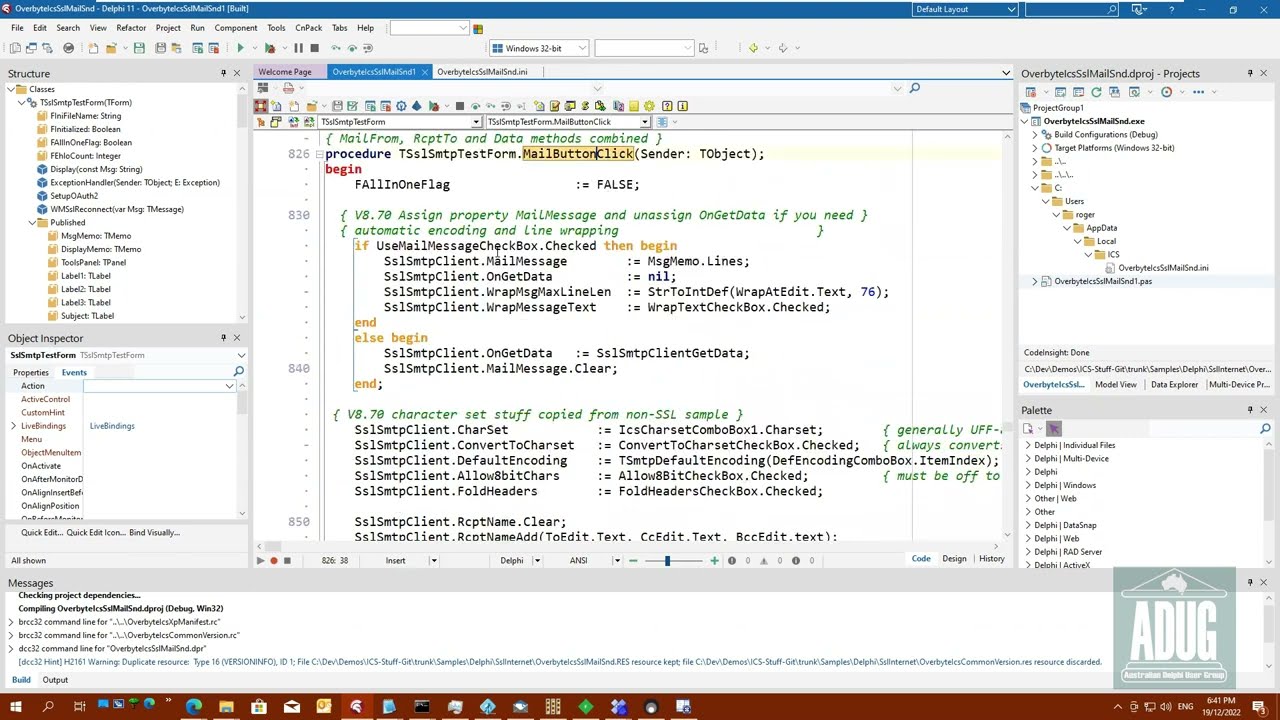Image resolution: width=1280 pixels, height=720 pixels.
Task: Switch to the Design view tab
Action: tap(954, 559)
